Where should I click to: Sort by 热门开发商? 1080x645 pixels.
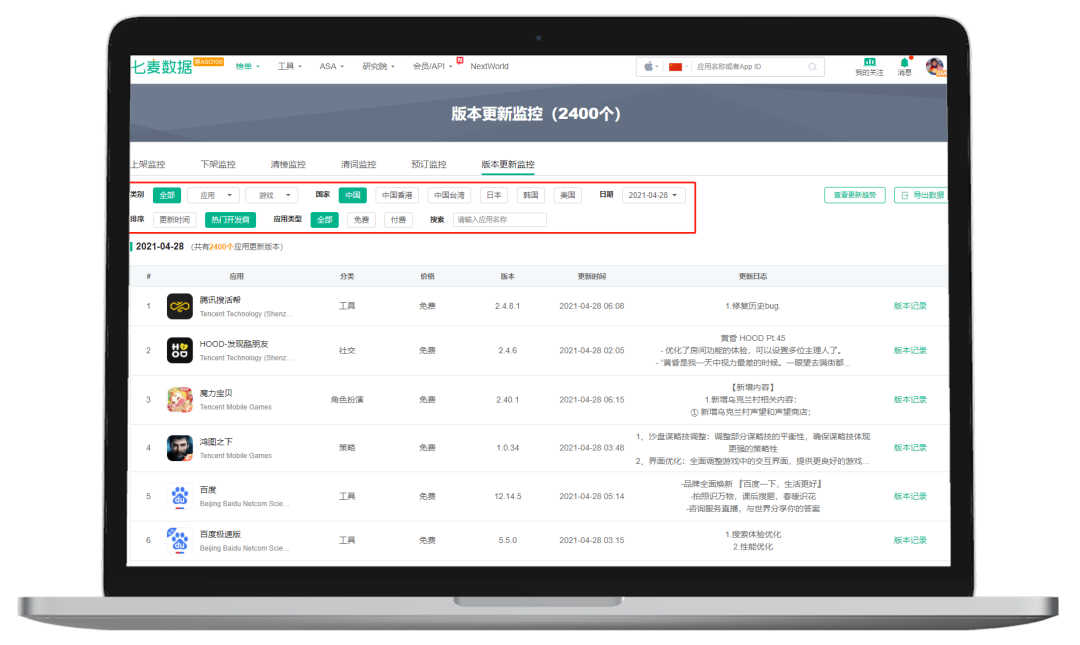[x=230, y=220]
